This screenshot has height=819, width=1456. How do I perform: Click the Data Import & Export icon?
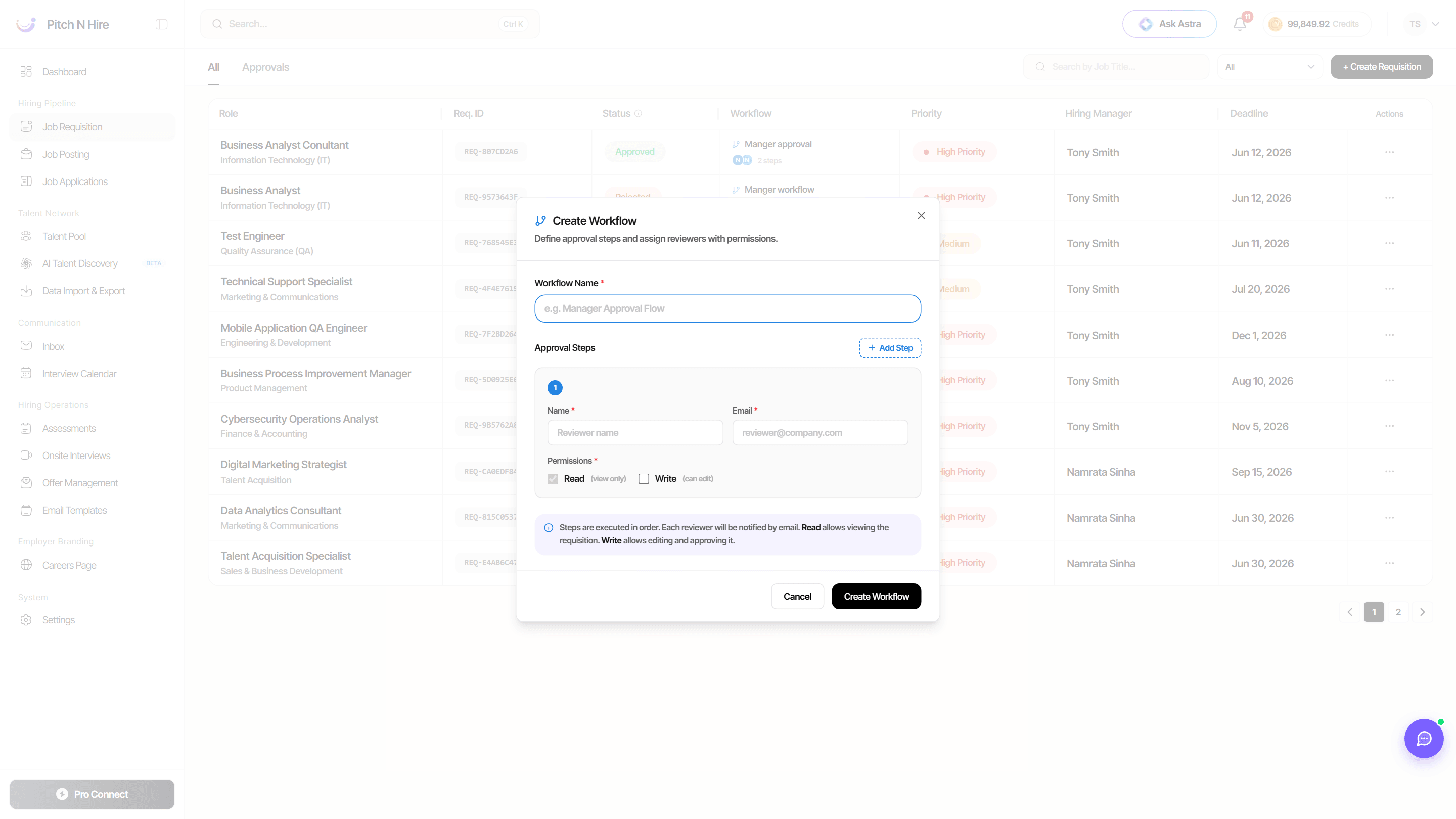coord(26,291)
